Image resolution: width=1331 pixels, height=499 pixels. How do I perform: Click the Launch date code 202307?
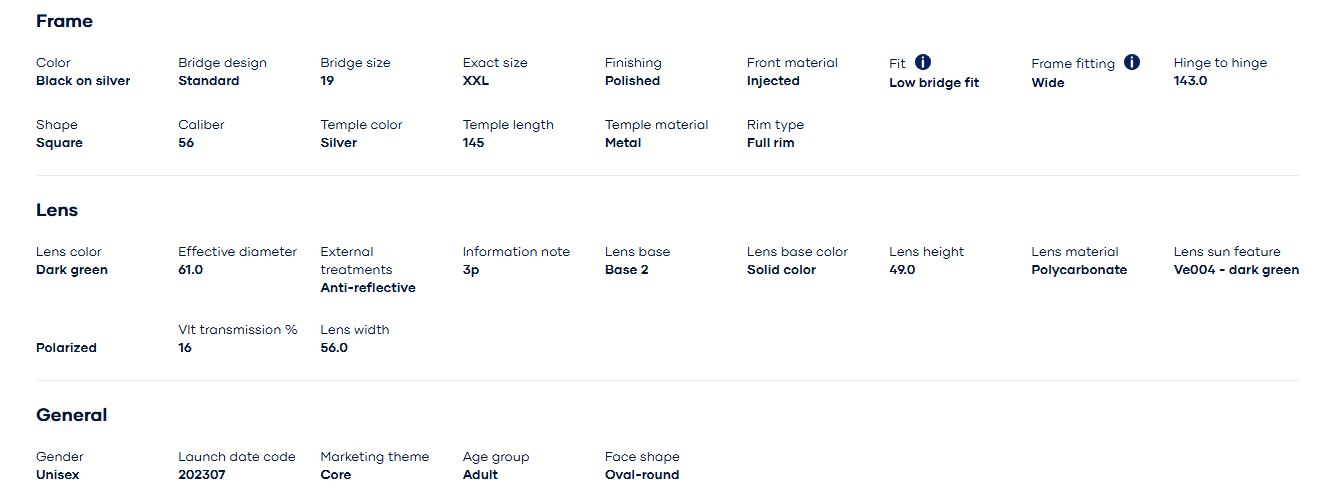[202, 475]
